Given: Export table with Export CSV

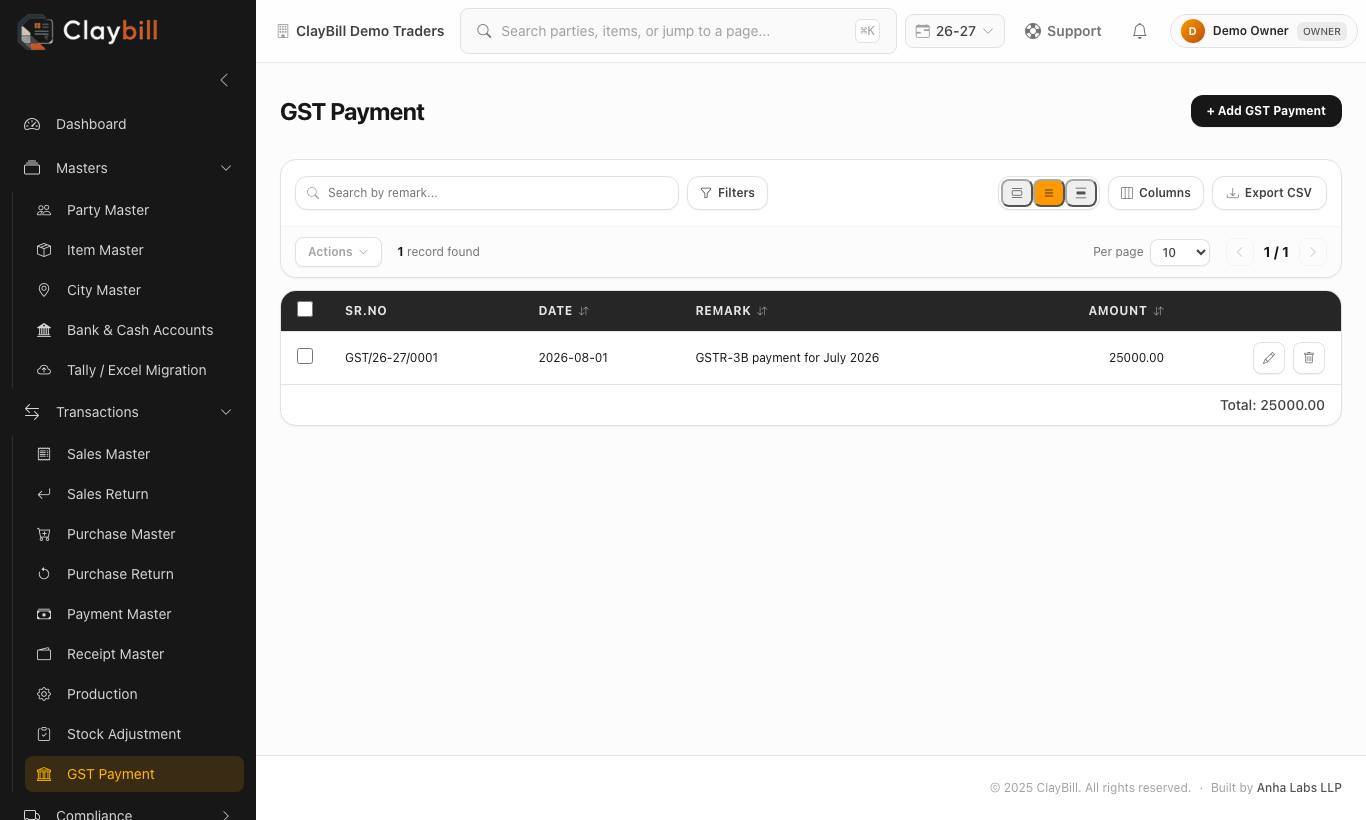Looking at the screenshot, I should (1269, 193).
